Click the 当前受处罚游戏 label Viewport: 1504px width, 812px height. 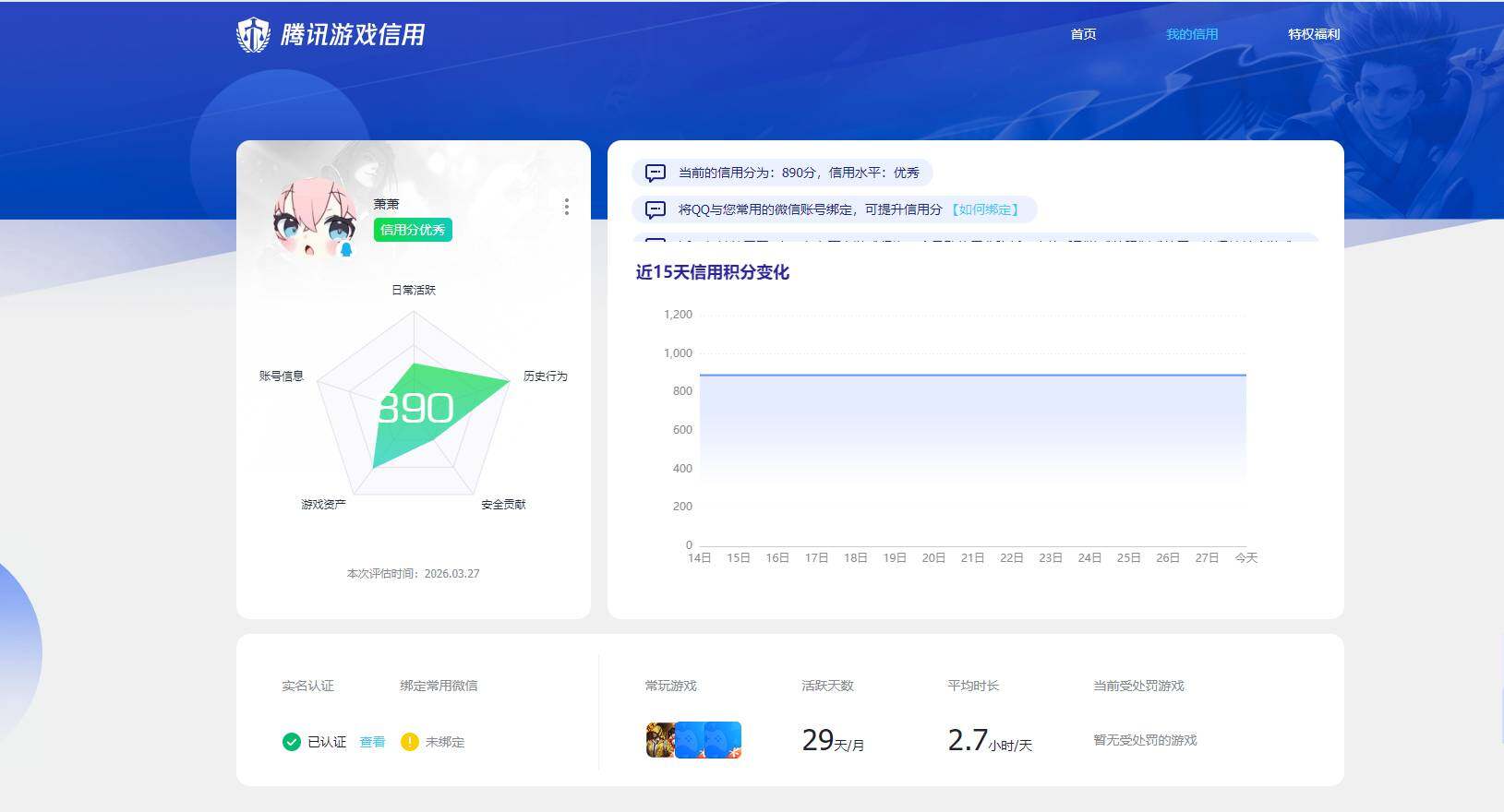click(1138, 686)
